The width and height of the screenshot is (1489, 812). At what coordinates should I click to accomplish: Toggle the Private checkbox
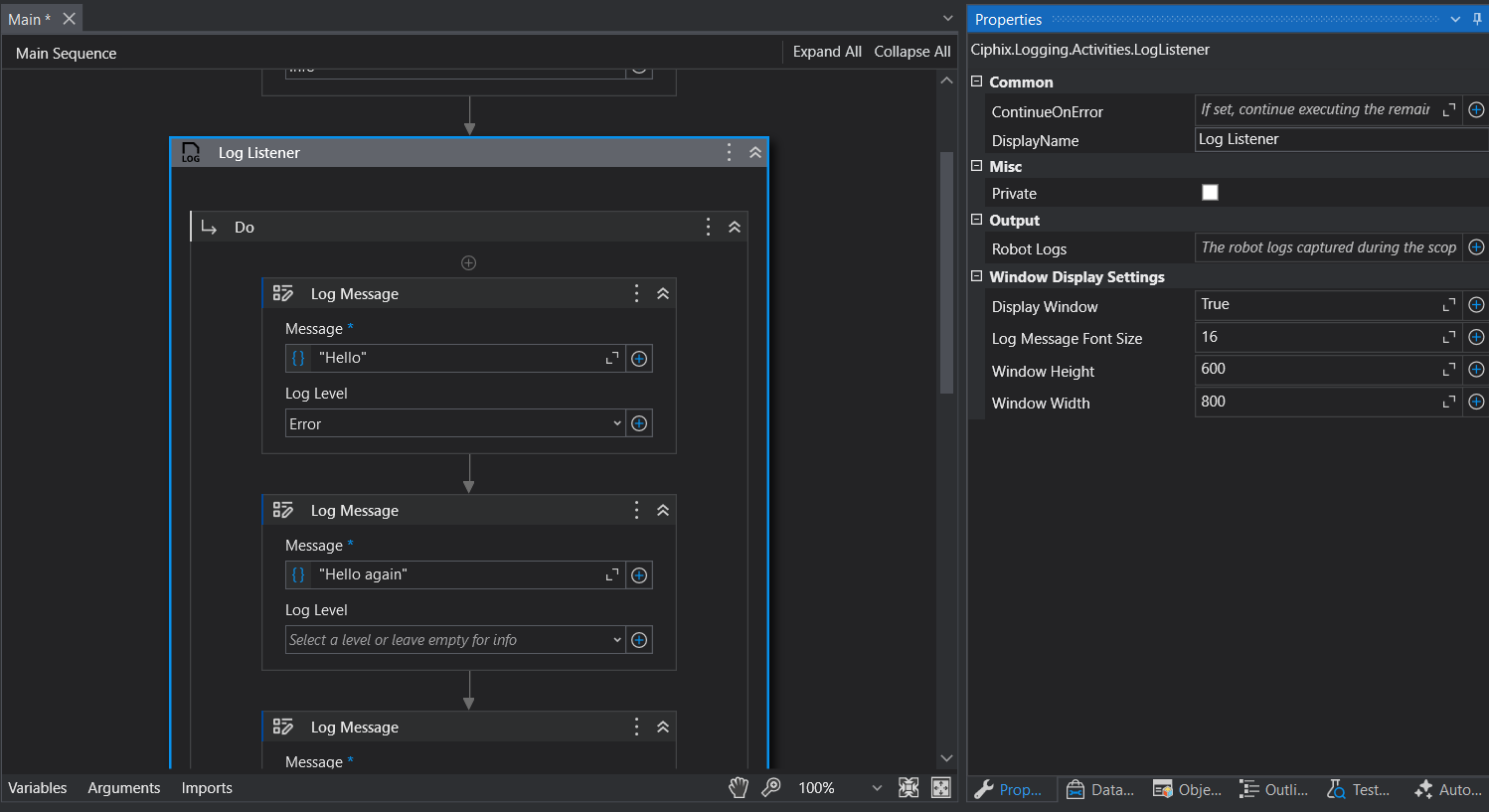pyautogui.click(x=1210, y=193)
